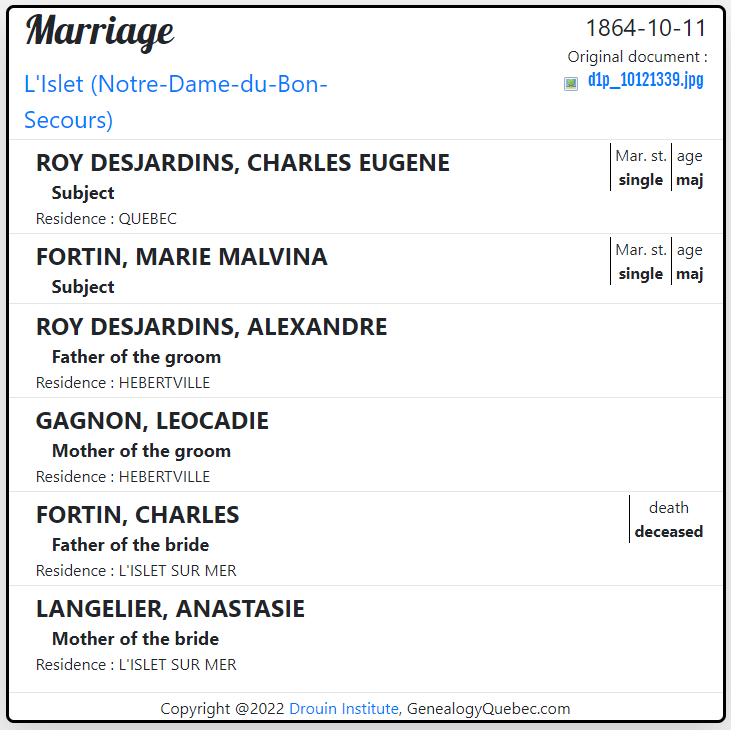Select name FORTIN, MARIE MALVINA

(x=182, y=257)
